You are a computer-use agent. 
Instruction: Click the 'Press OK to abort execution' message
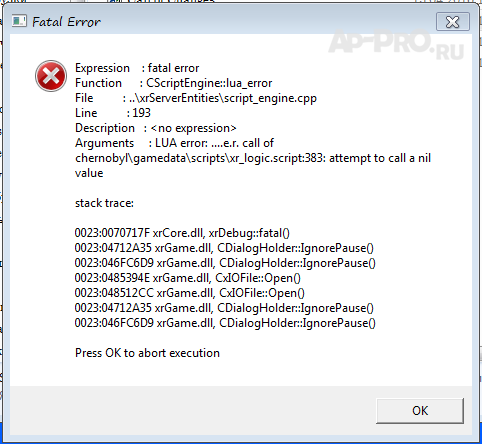(147, 353)
